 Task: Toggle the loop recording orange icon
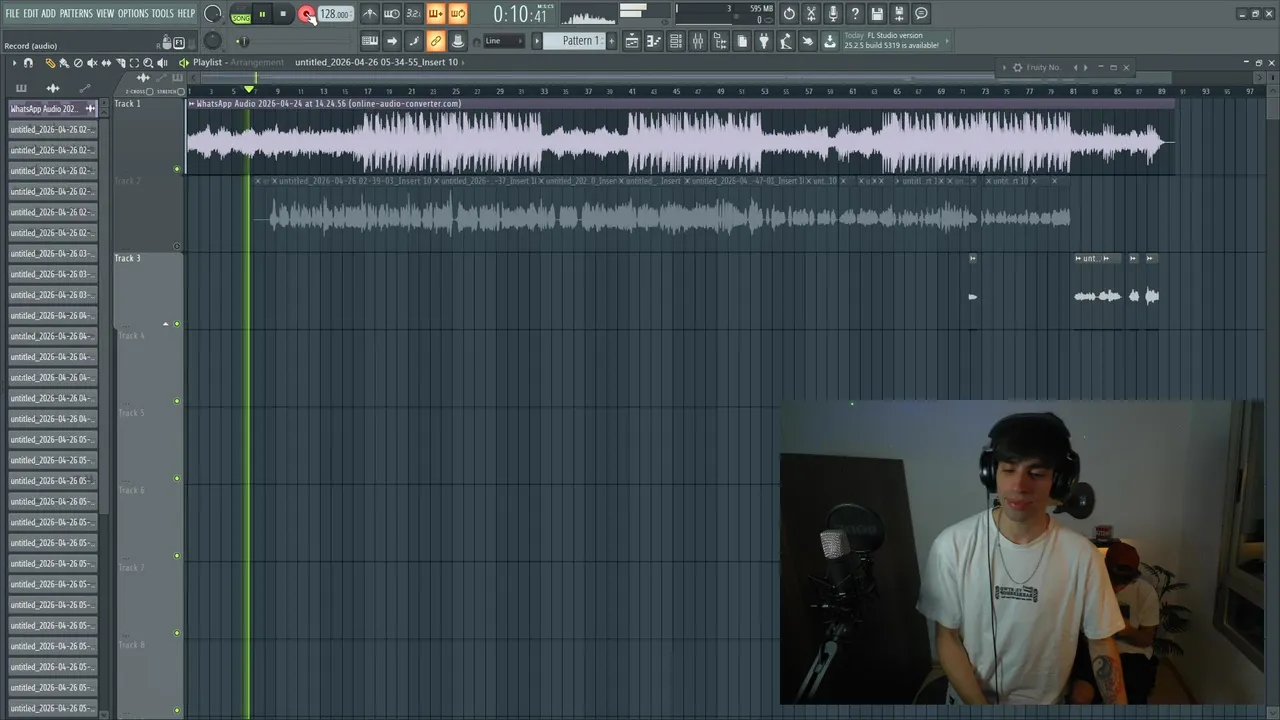pos(457,13)
